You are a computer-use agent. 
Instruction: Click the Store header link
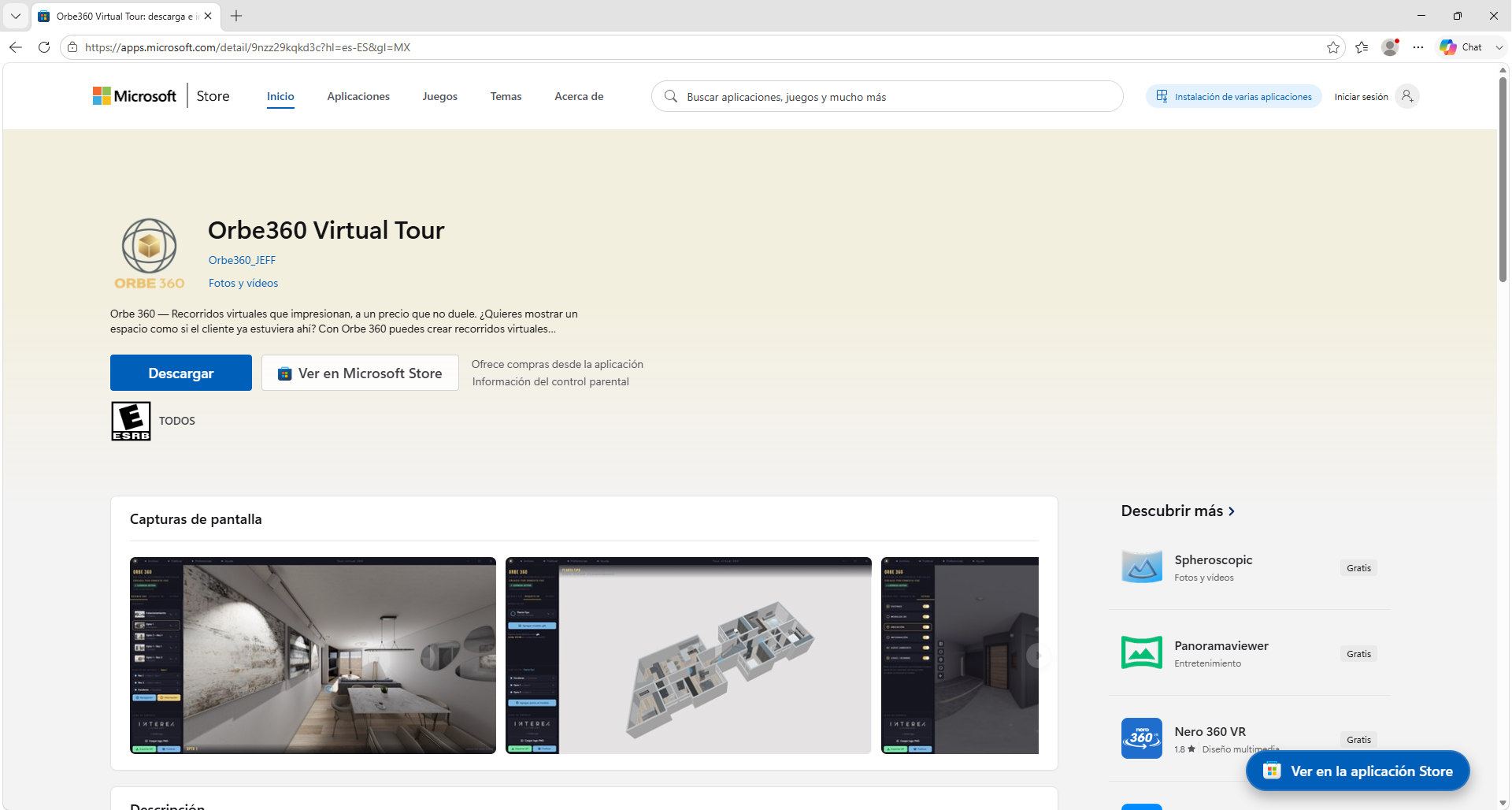213,96
